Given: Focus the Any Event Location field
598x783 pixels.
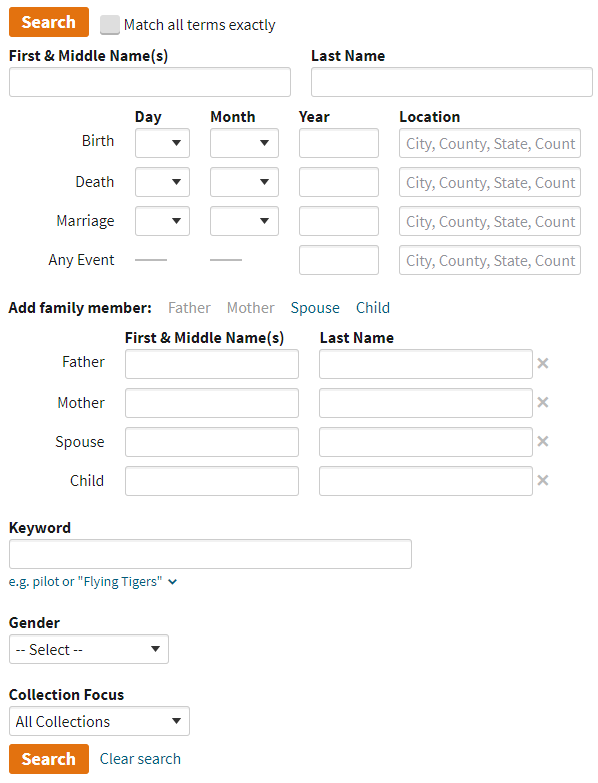Looking at the screenshot, I should [x=490, y=260].
